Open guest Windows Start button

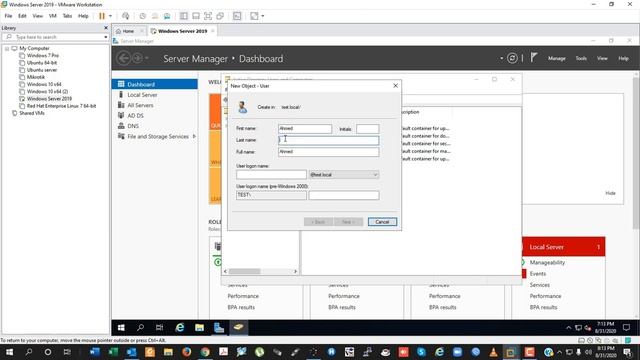pos(121,327)
